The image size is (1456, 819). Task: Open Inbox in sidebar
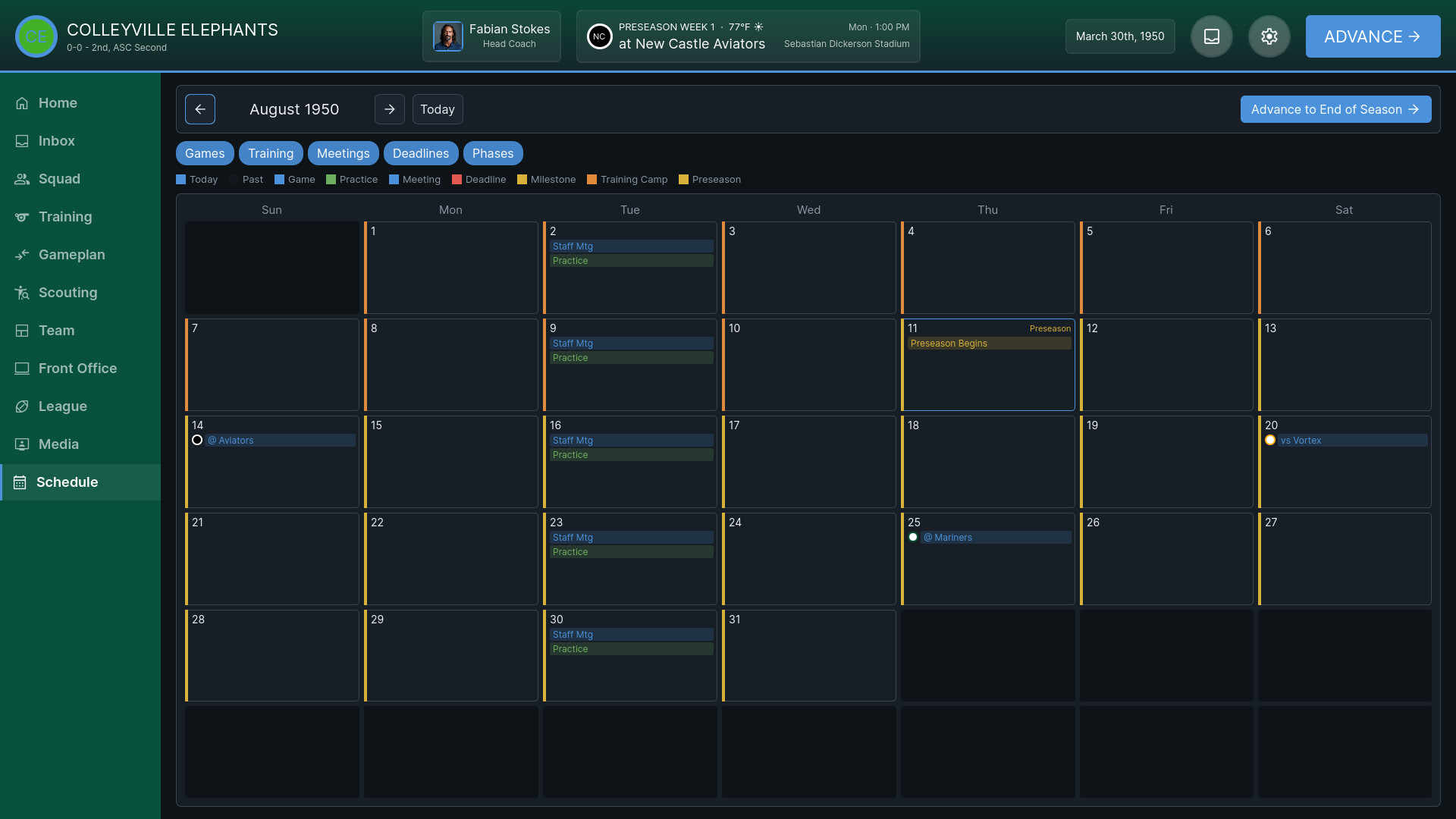(80, 141)
